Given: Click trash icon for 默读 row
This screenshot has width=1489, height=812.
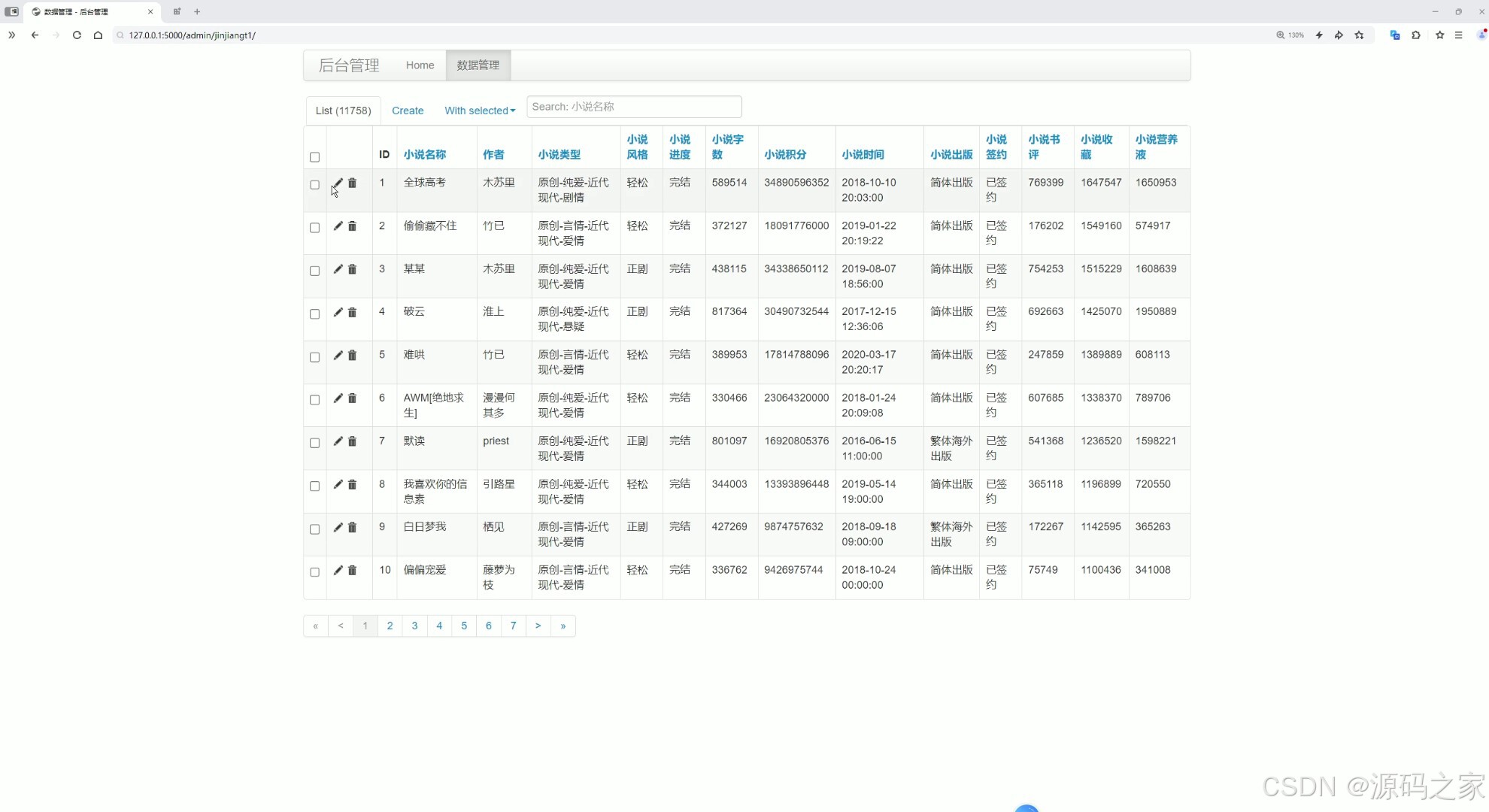Looking at the screenshot, I should (352, 441).
